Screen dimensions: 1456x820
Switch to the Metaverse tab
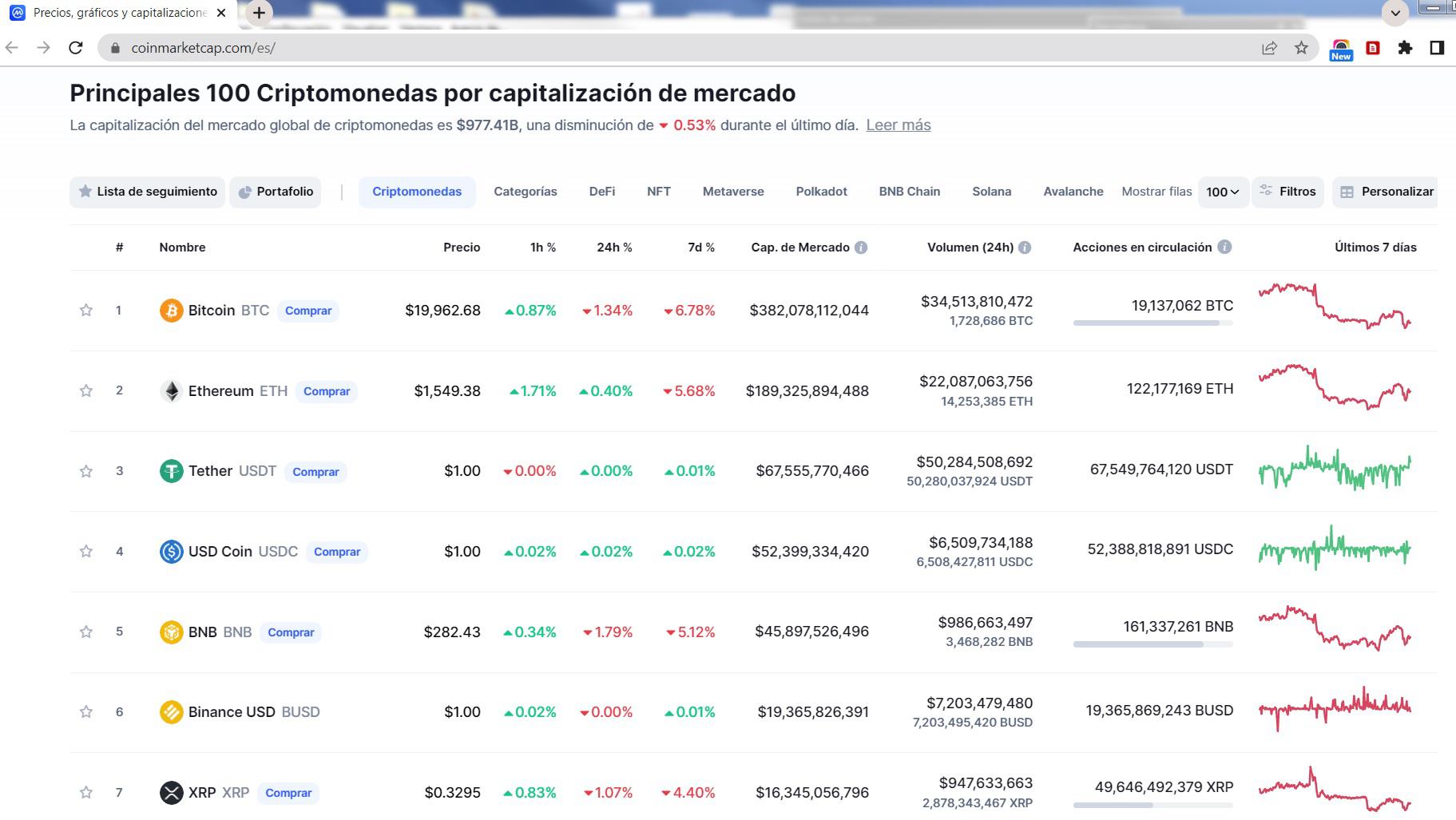tap(733, 192)
